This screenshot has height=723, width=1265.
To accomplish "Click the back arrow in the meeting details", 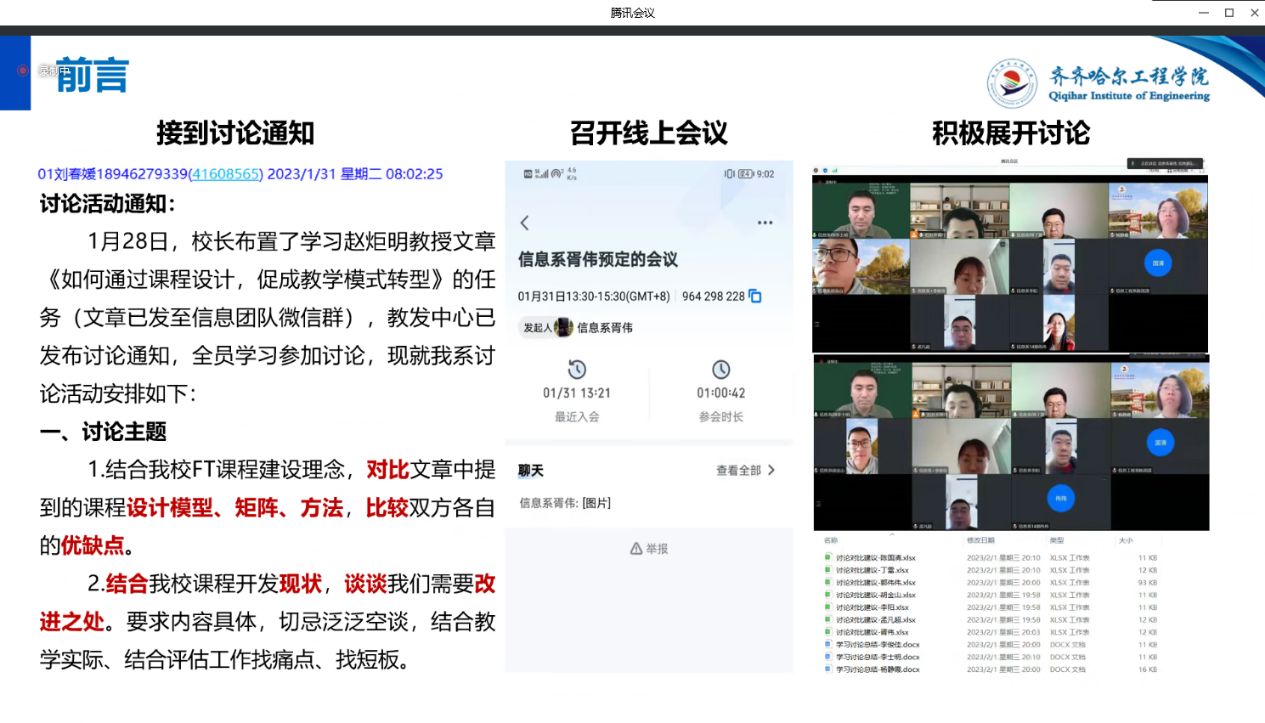I will point(525,223).
